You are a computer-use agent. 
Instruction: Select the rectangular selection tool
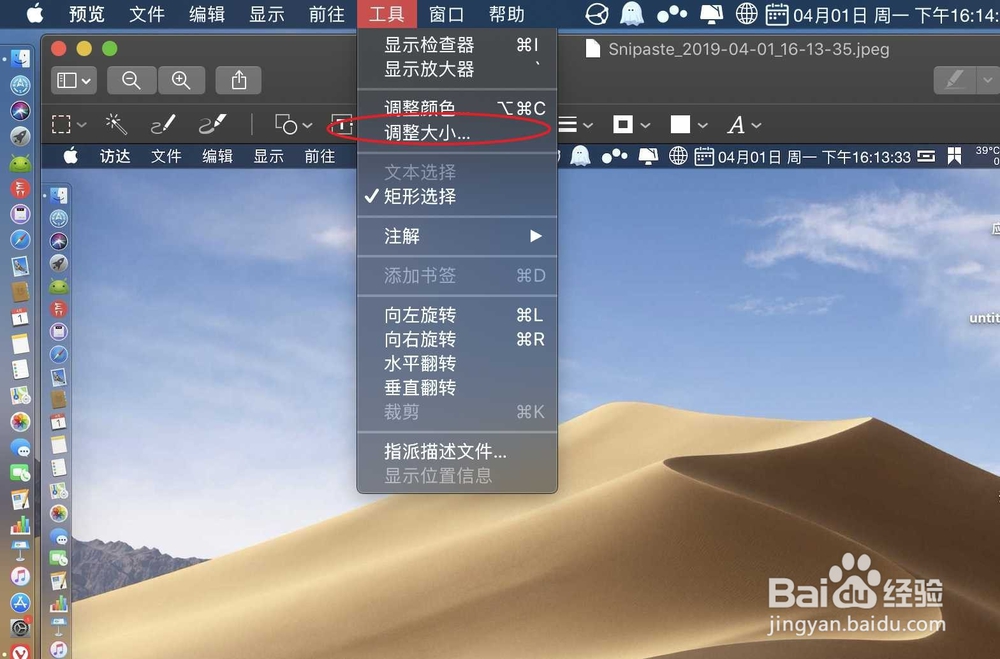[x=60, y=124]
